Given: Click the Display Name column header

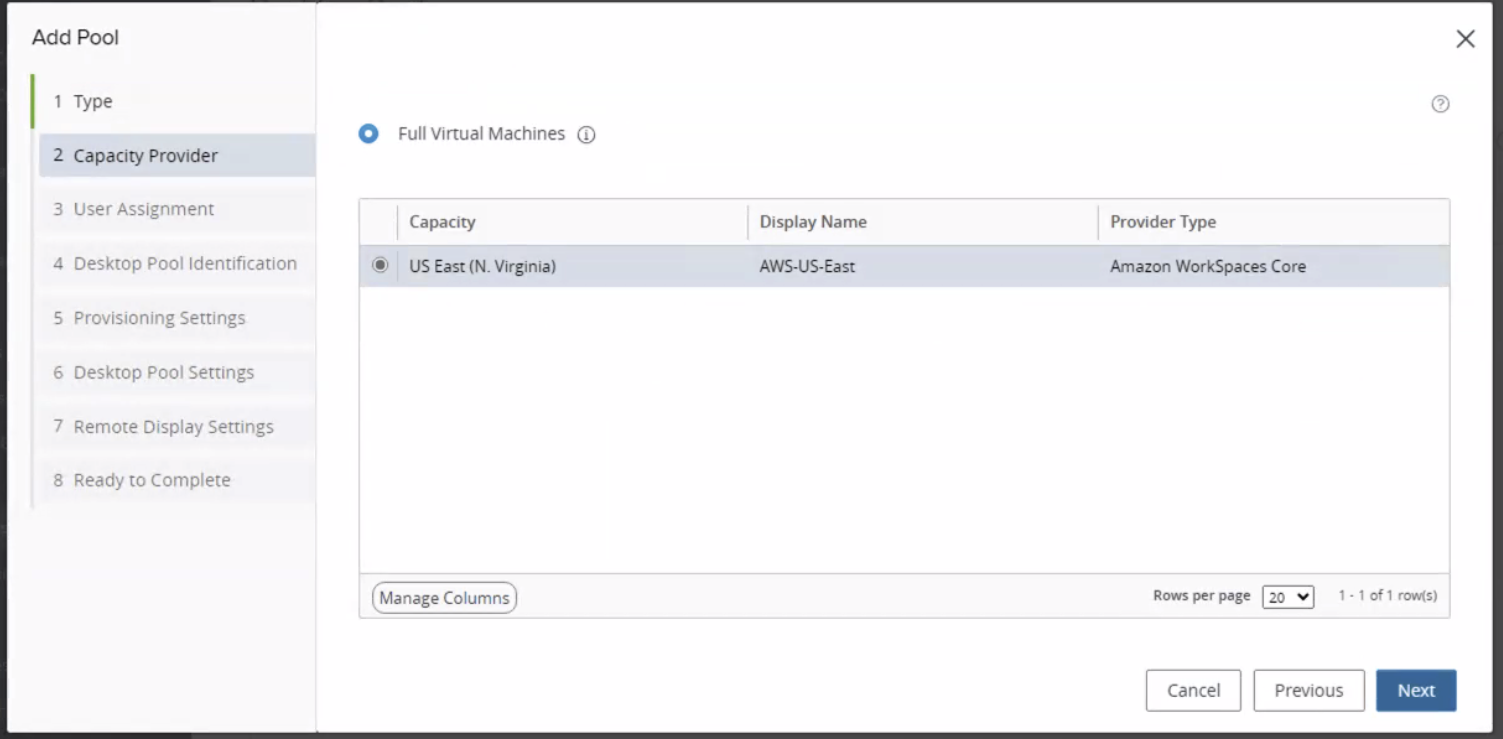Looking at the screenshot, I should coord(813,221).
